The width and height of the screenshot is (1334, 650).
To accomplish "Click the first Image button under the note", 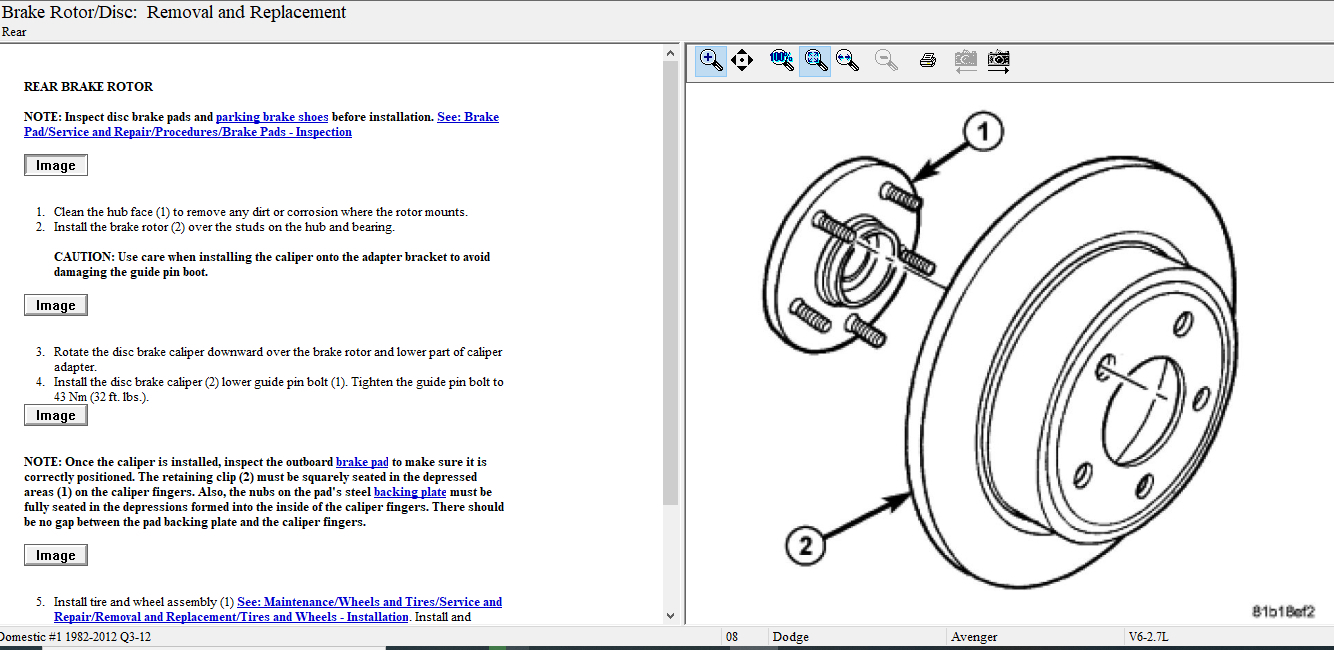I will pyautogui.click(x=56, y=165).
